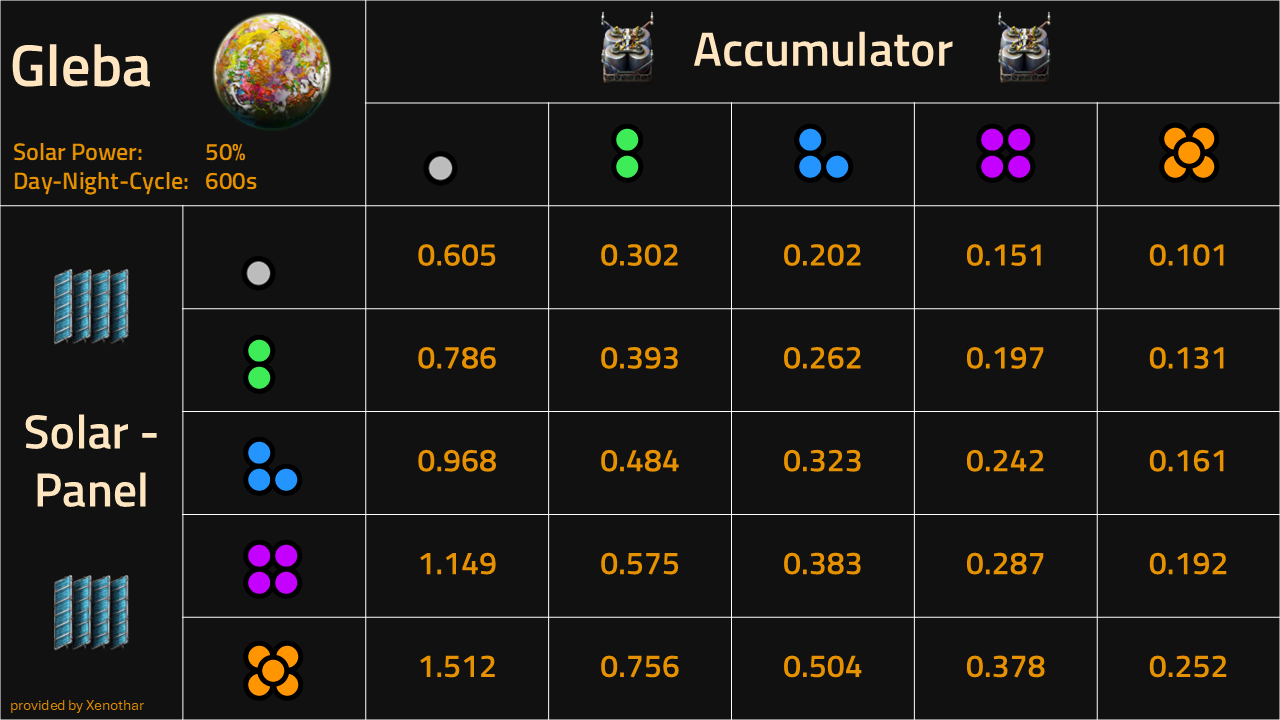Click the cell showing value 0.252
Image resolution: width=1280 pixels, height=720 pixels.
click(1188, 668)
